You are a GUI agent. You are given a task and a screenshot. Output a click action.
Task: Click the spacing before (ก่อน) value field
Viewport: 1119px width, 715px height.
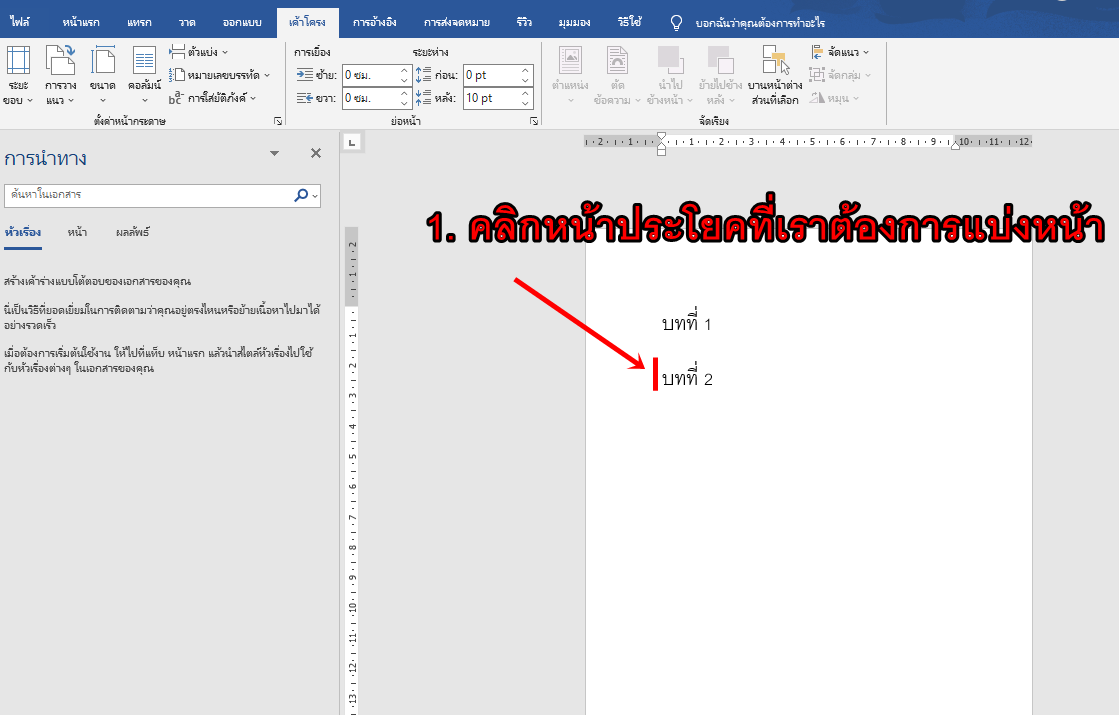click(491, 75)
